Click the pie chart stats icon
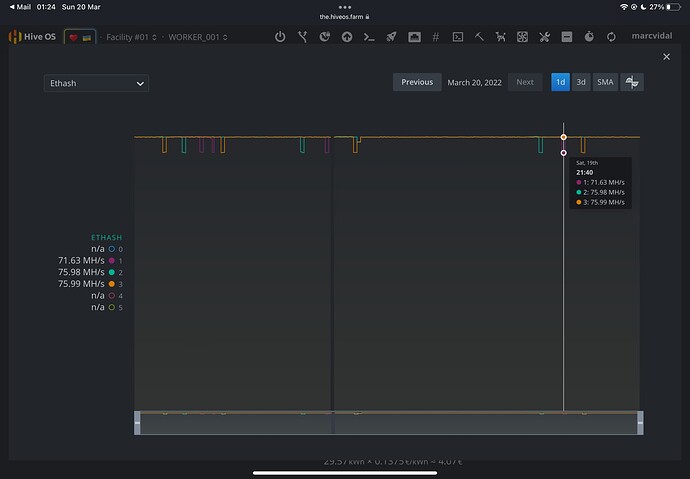690x479 pixels. (x=325, y=37)
